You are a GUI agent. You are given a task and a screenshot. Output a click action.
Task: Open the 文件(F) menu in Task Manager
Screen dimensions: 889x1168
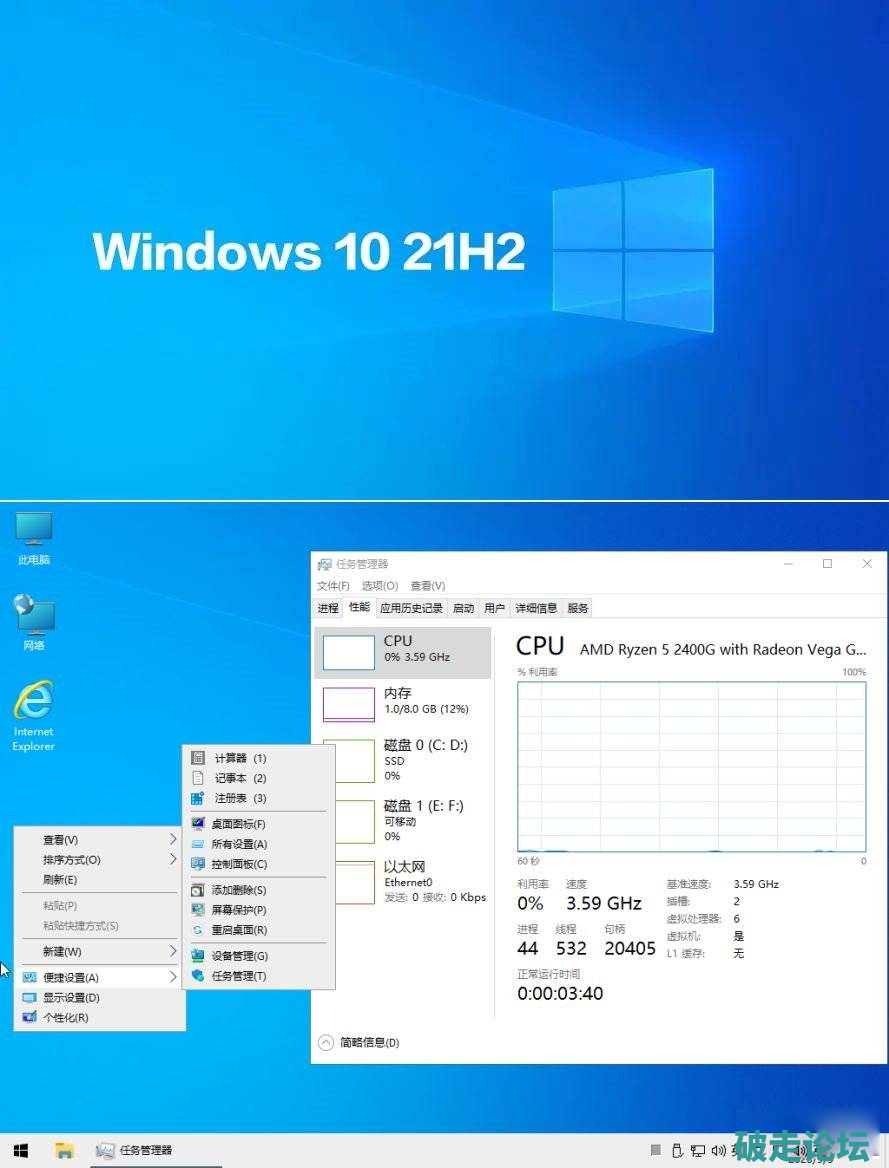point(333,586)
